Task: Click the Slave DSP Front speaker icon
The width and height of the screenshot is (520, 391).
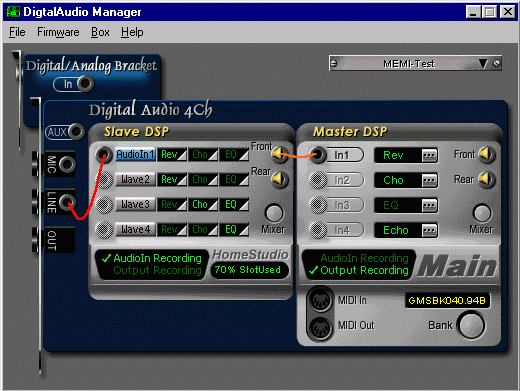Action: pyautogui.click(x=279, y=154)
